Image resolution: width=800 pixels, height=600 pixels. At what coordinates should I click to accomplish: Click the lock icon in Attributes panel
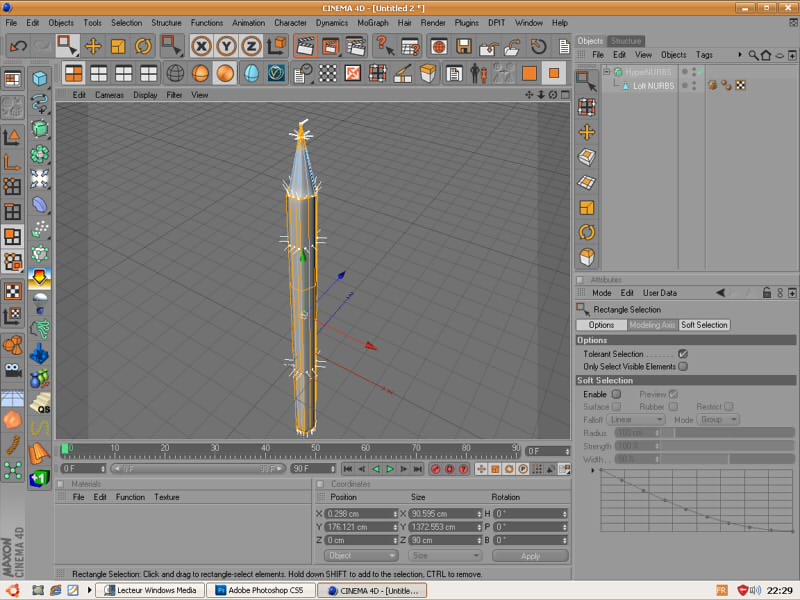click(765, 293)
